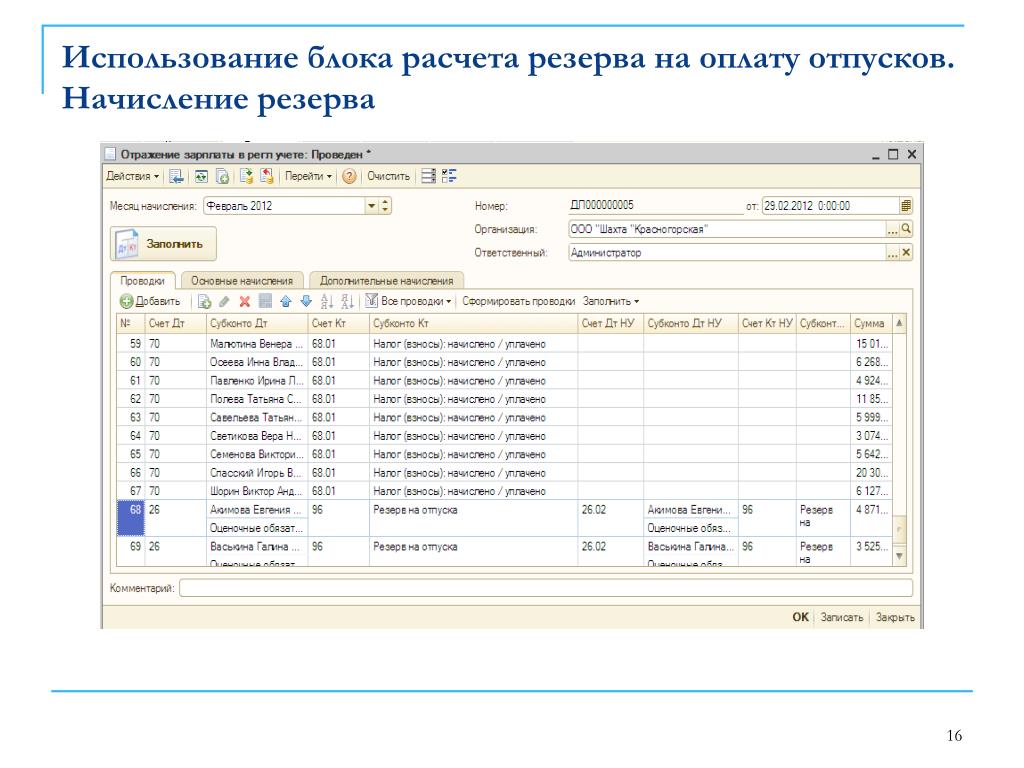Image resolution: width=1024 pixels, height=768 pixels.
Task: Click the copy document icon with green plus
Action: (x=223, y=176)
